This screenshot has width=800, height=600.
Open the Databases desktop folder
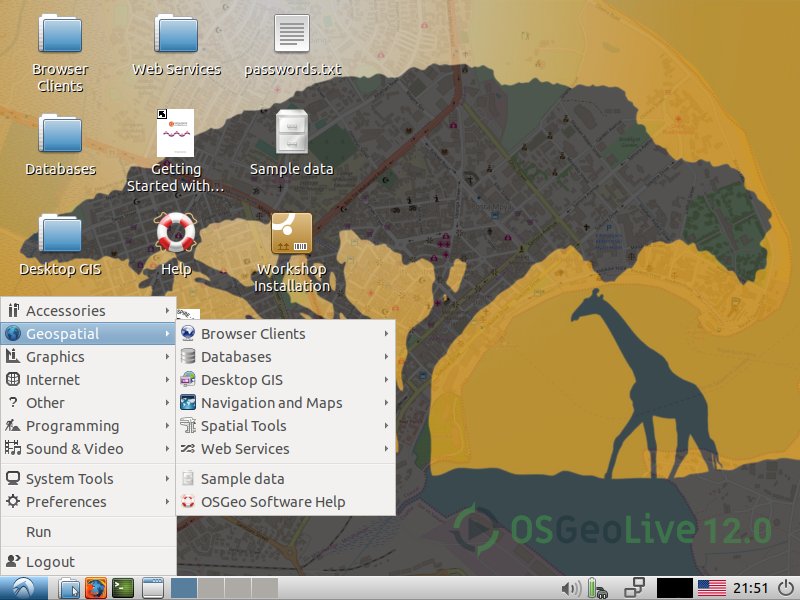[60, 134]
